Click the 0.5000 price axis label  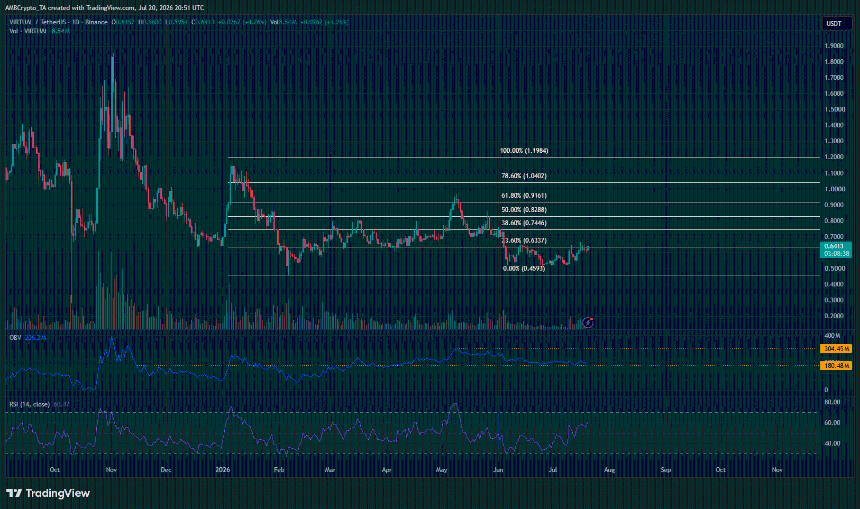834,268
